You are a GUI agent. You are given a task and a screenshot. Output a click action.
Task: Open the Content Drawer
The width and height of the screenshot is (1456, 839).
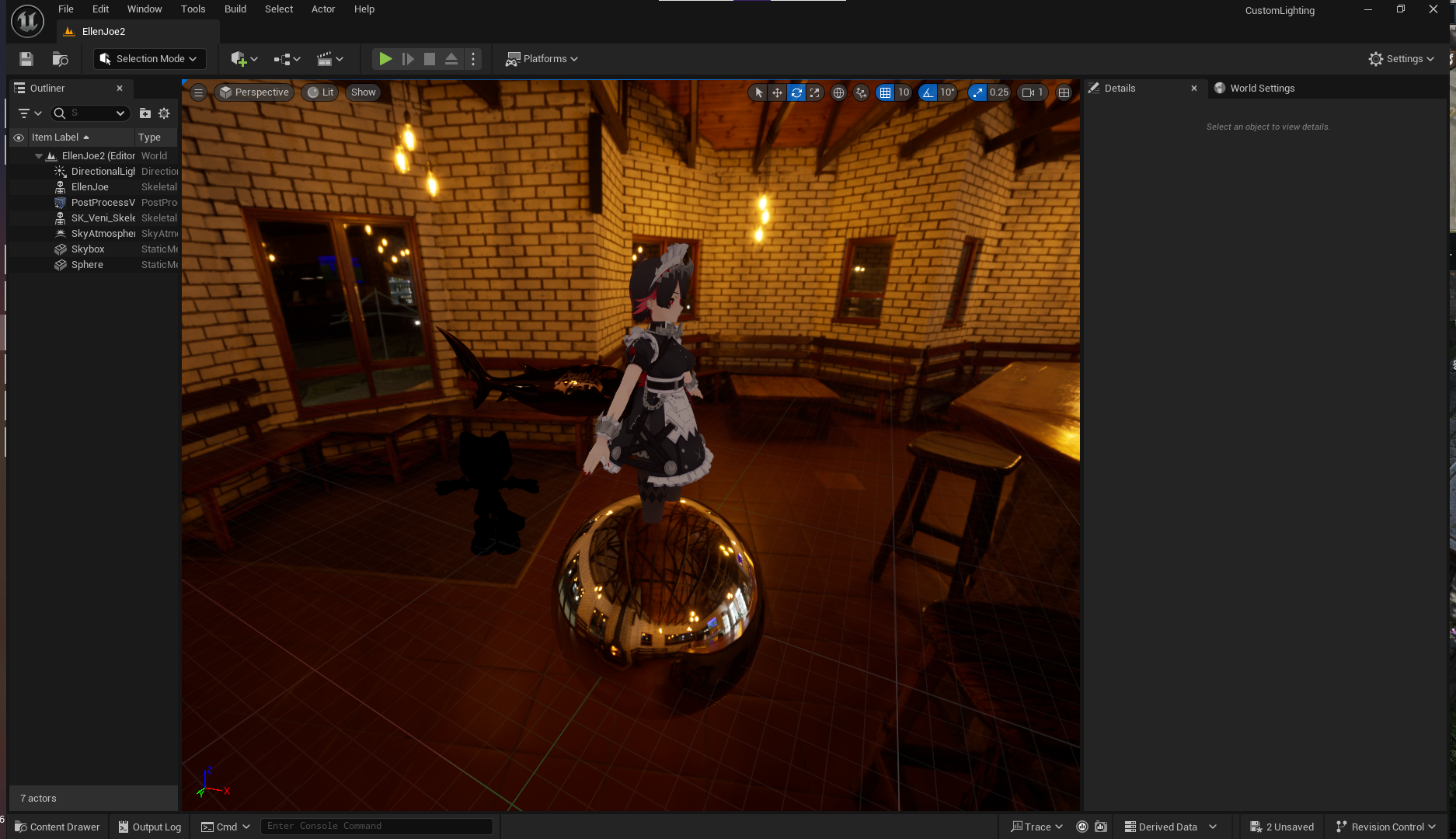point(57,827)
